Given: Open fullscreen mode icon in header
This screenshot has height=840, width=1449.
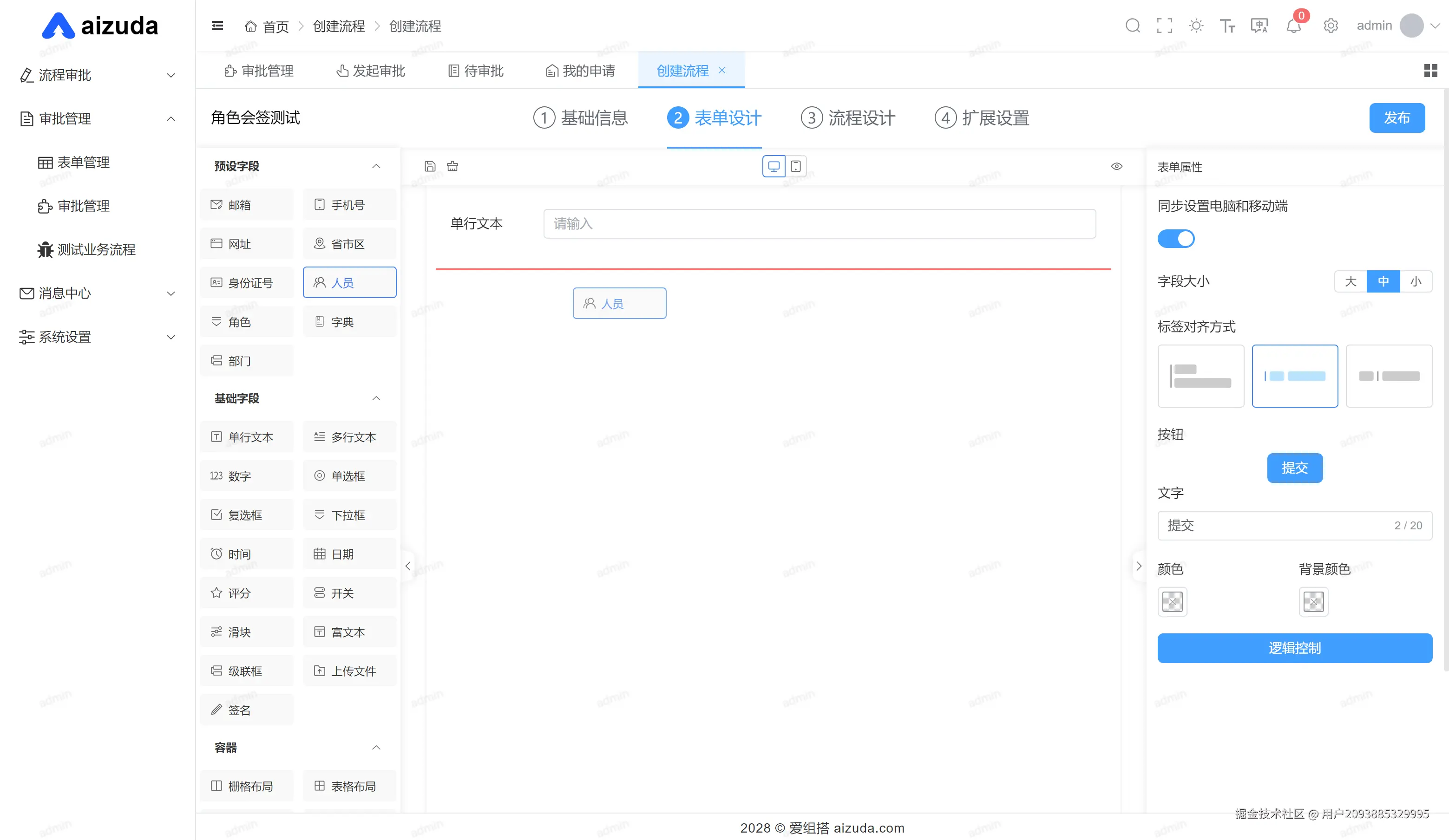Looking at the screenshot, I should tap(1164, 26).
